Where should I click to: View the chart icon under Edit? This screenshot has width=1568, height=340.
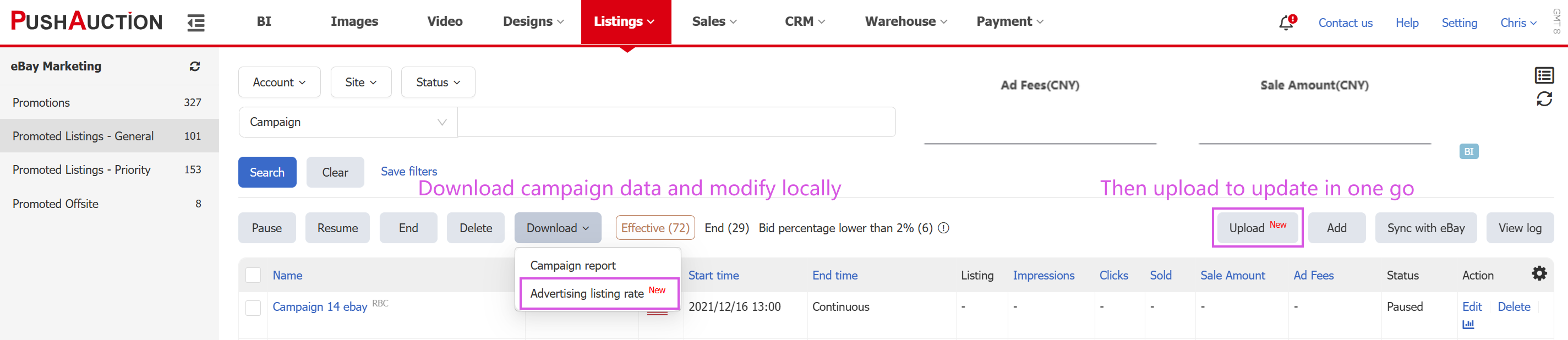point(1468,324)
